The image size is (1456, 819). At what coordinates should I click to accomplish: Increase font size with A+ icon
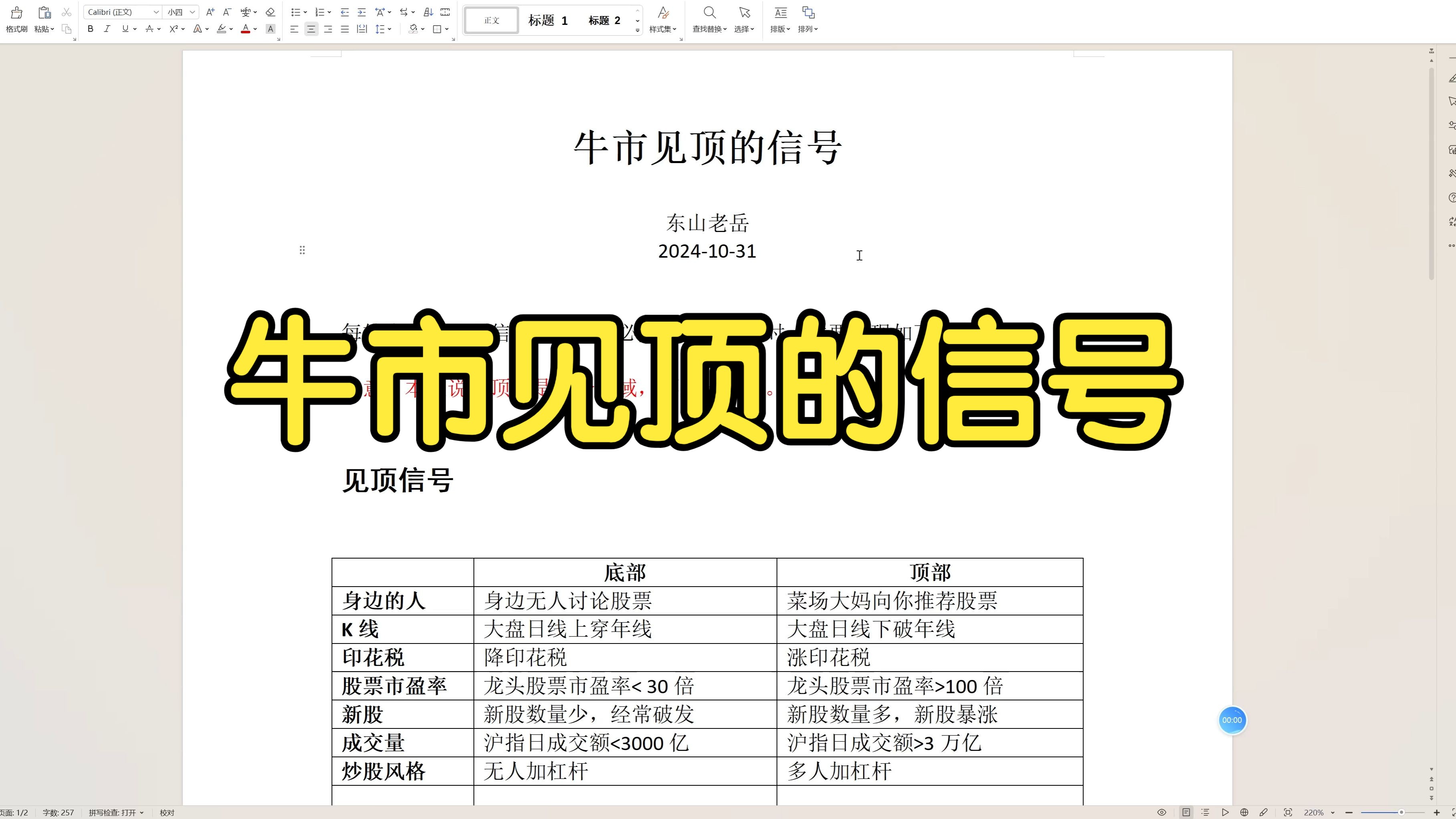click(210, 12)
